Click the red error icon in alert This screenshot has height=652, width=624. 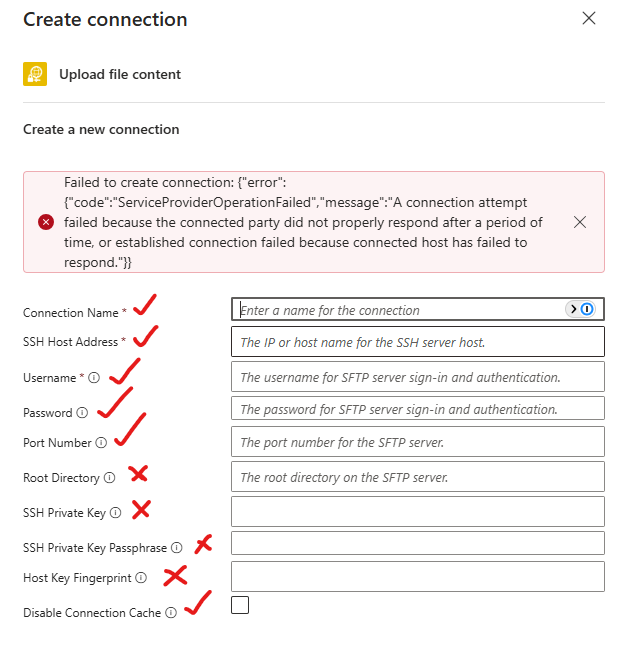pyautogui.click(x=46, y=222)
